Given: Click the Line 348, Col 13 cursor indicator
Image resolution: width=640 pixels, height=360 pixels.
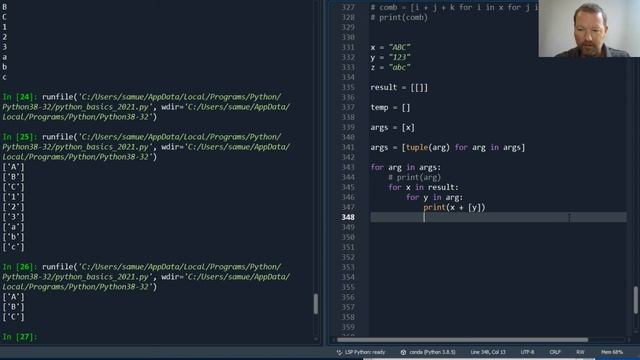Looking at the screenshot, I should coord(488,352).
